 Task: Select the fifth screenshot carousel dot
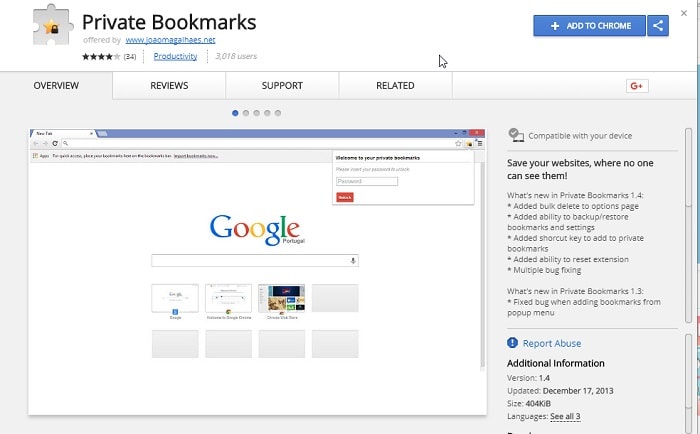(x=278, y=113)
